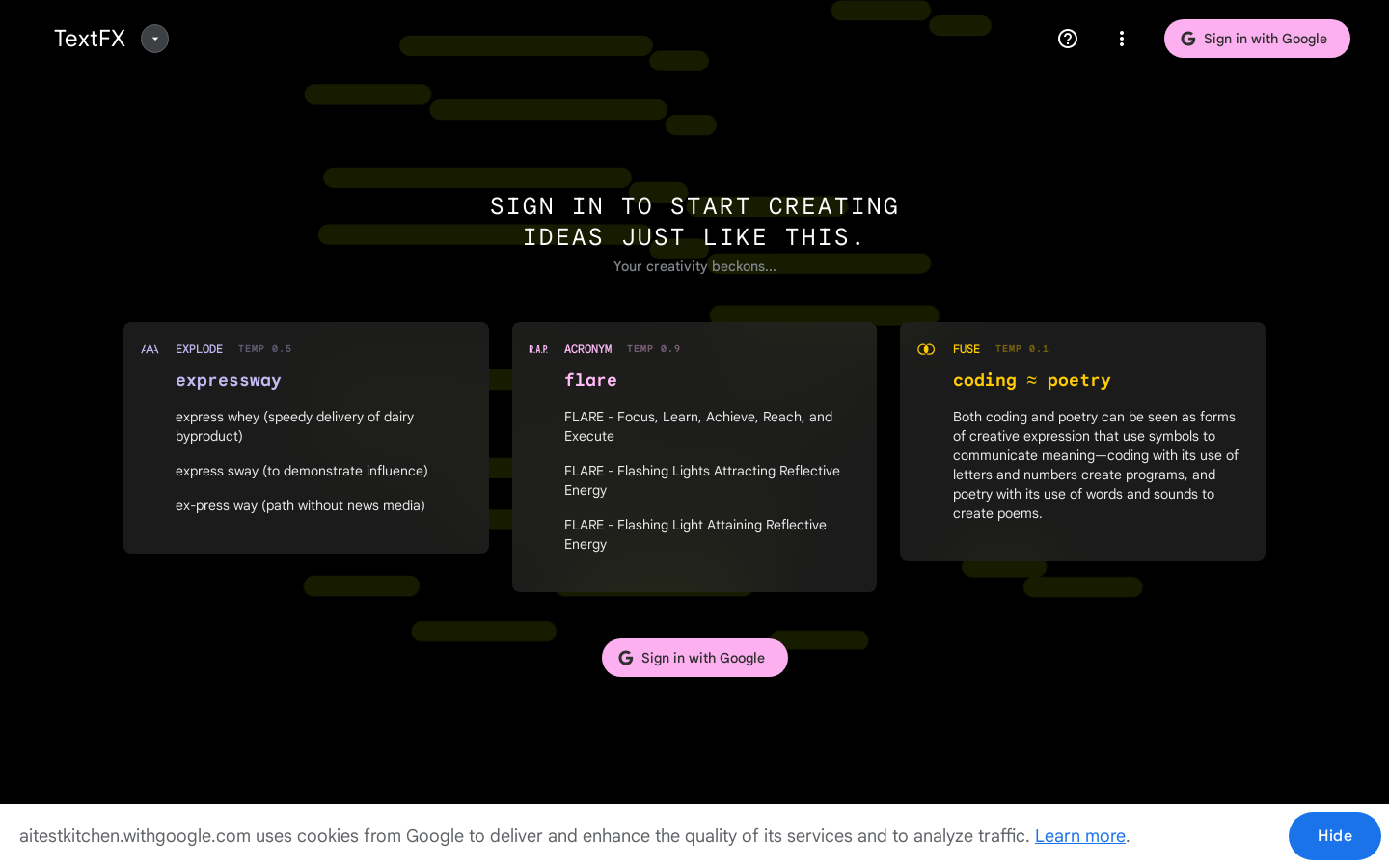Open the Learn more cookies link
Screen dimensions: 1389x868
tap(1079, 836)
